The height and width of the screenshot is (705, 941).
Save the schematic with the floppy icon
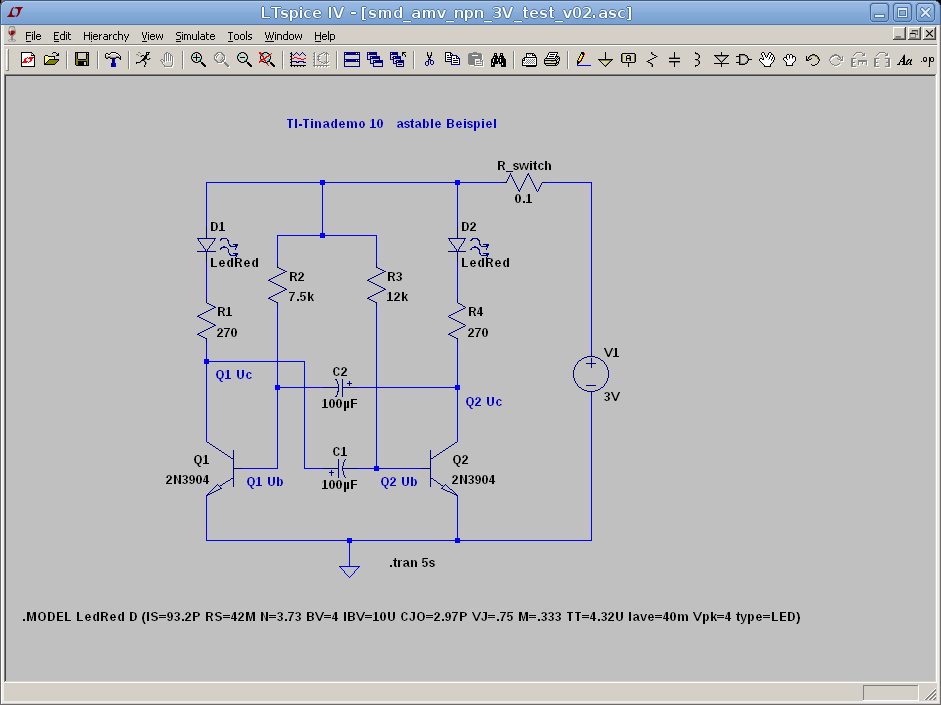click(x=82, y=59)
